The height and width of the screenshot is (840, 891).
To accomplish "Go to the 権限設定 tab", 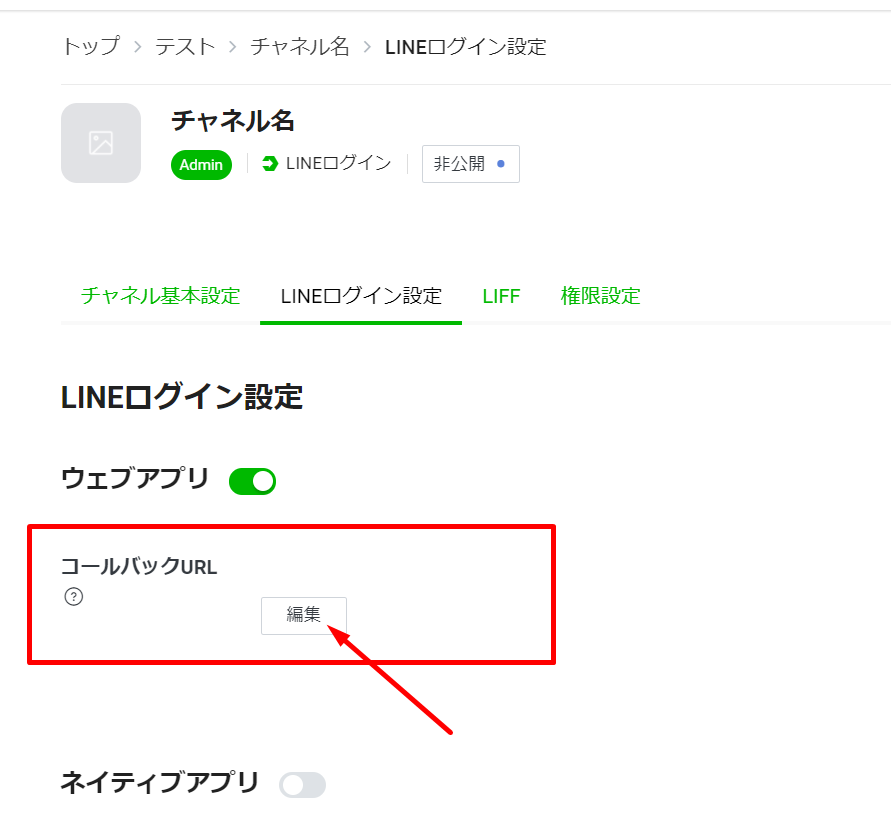I will pyautogui.click(x=600, y=296).
